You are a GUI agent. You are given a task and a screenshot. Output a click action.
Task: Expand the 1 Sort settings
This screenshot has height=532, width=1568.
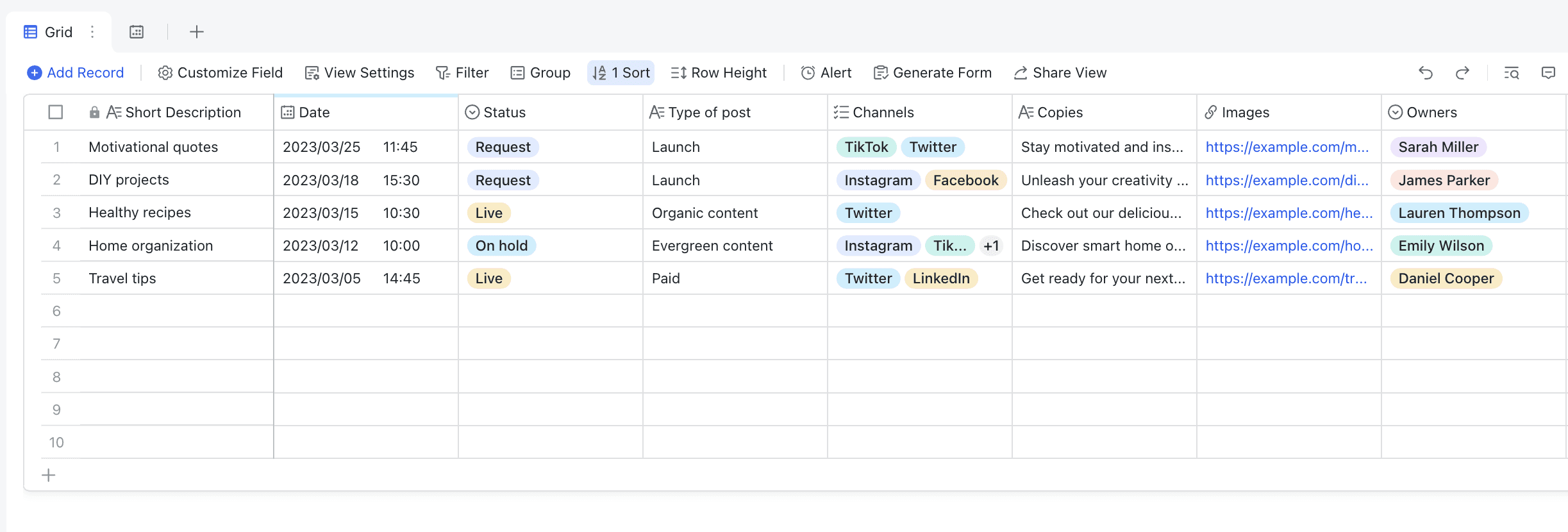coord(621,73)
